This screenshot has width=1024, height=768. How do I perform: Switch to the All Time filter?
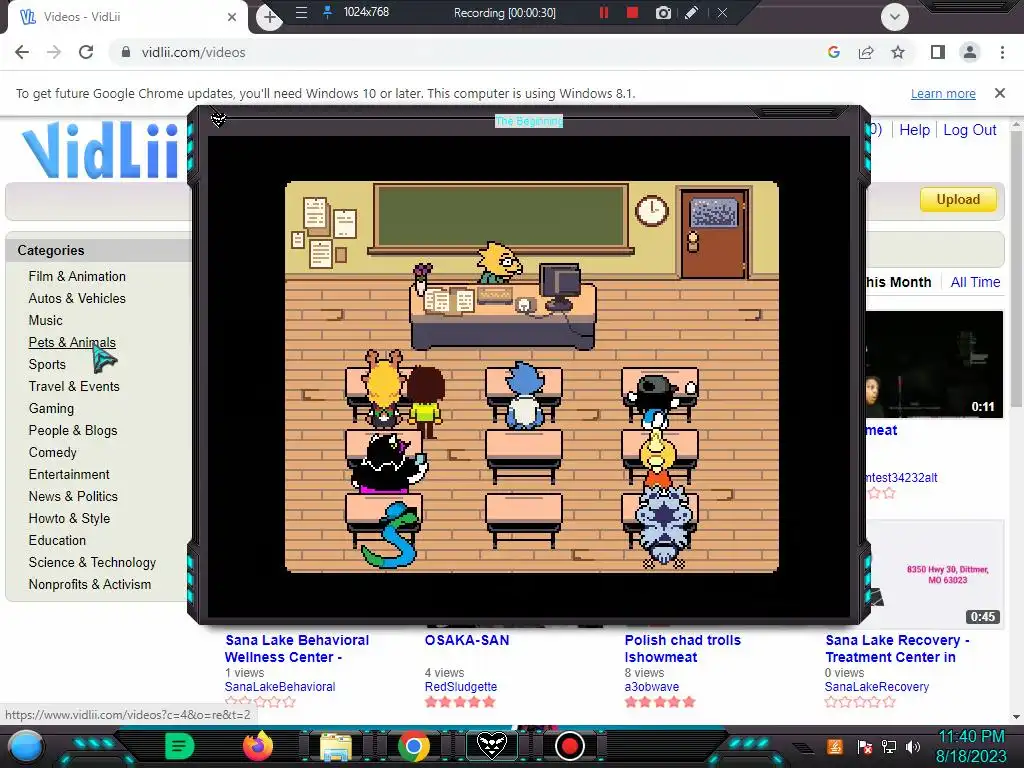tap(975, 282)
